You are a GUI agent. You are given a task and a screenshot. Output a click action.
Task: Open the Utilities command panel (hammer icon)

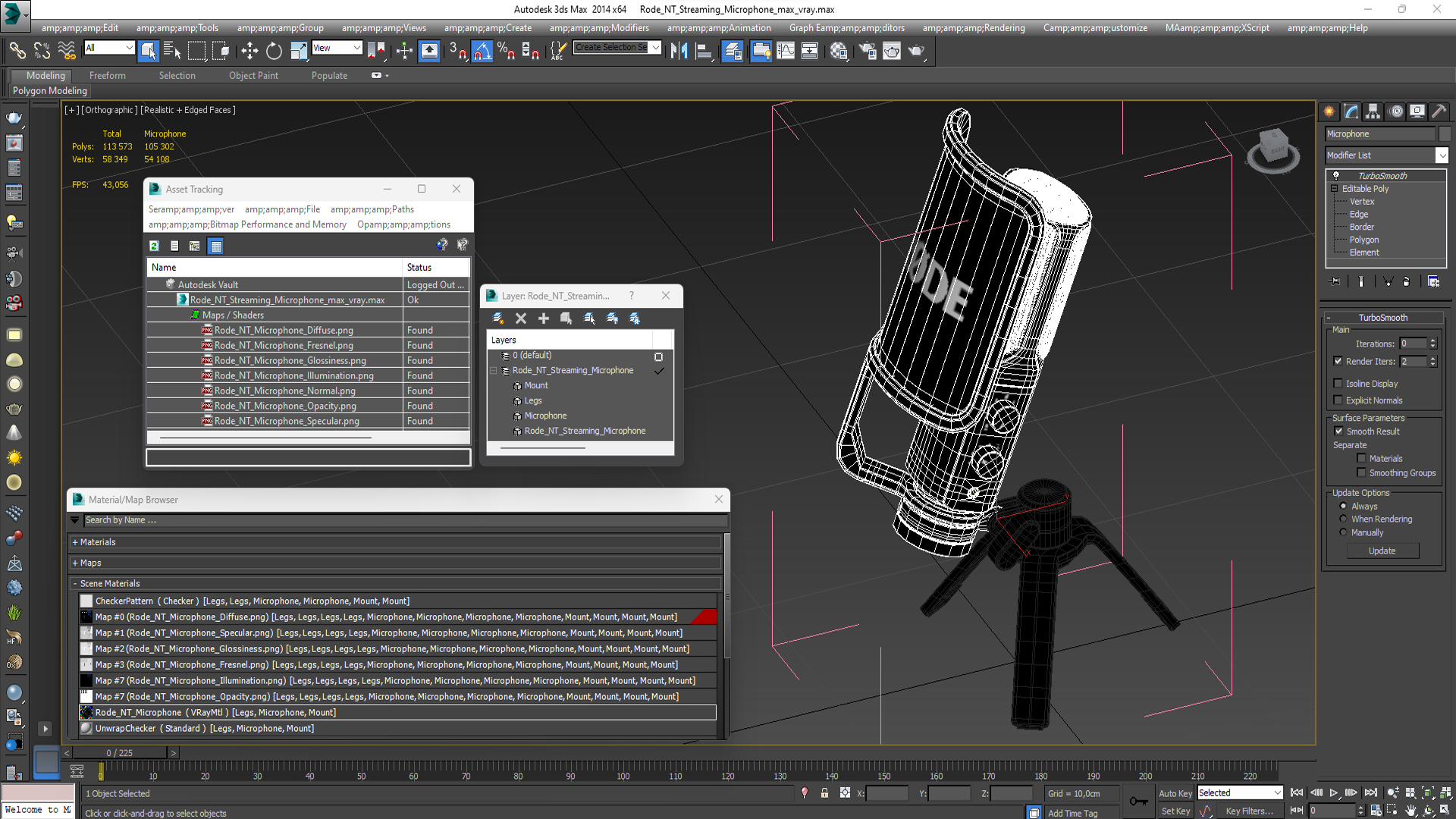[1439, 111]
